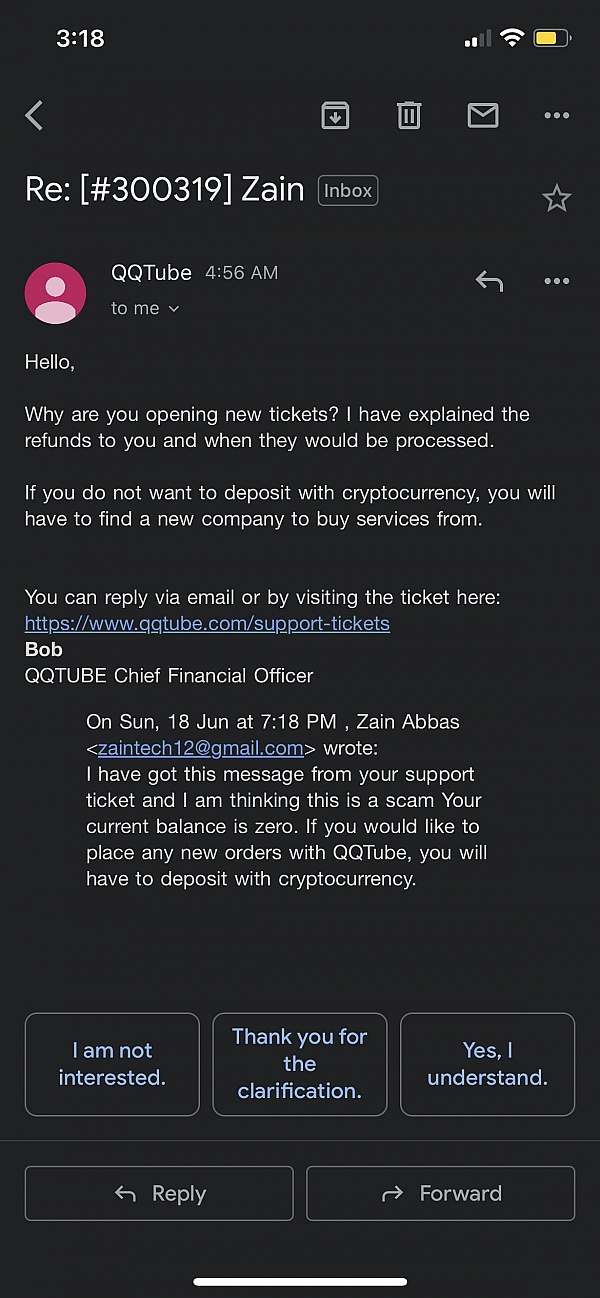Tap the reply arrow beside sender
The image size is (600, 1298).
[489, 281]
